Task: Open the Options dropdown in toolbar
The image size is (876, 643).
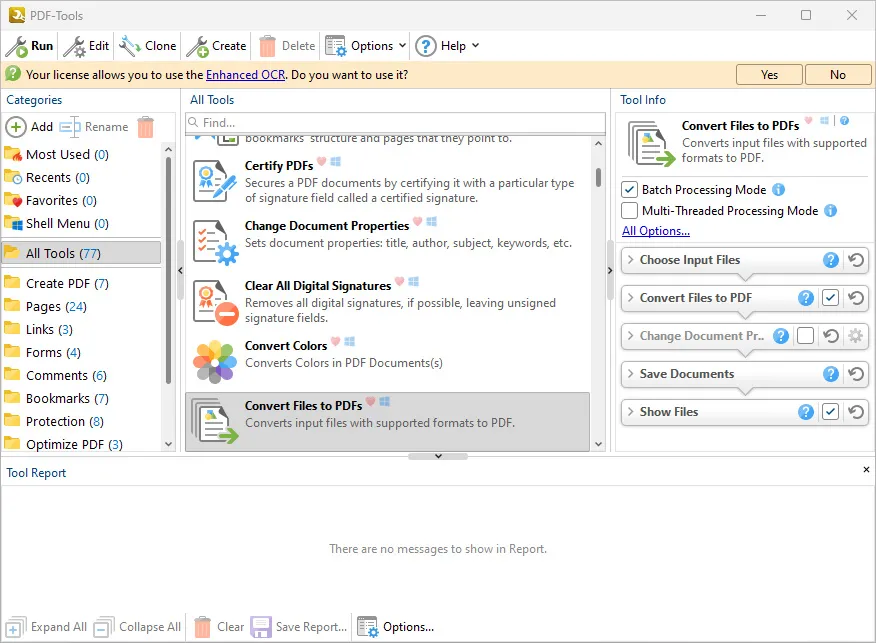Action: (365, 46)
